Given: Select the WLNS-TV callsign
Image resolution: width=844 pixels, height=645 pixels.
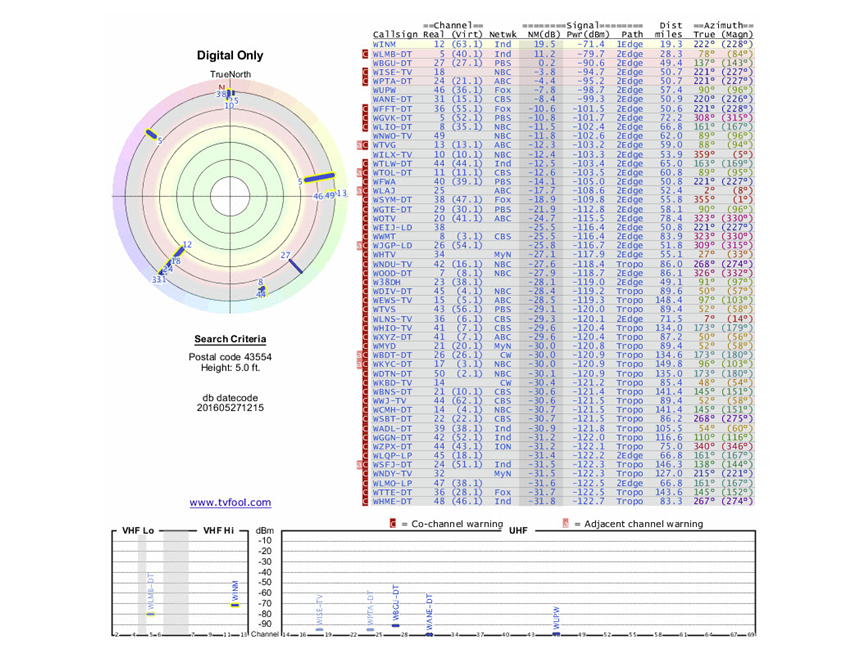Looking at the screenshot, I should coord(392,319).
